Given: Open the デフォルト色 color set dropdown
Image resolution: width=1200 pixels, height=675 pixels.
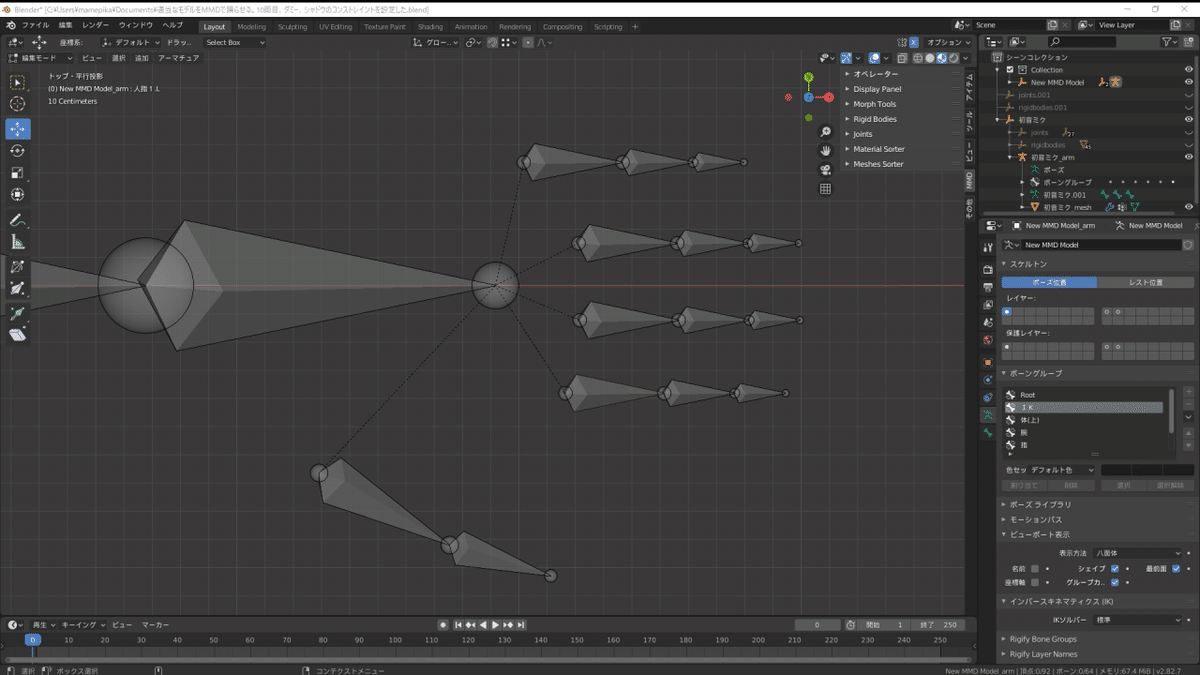Looking at the screenshot, I should click(1062, 470).
